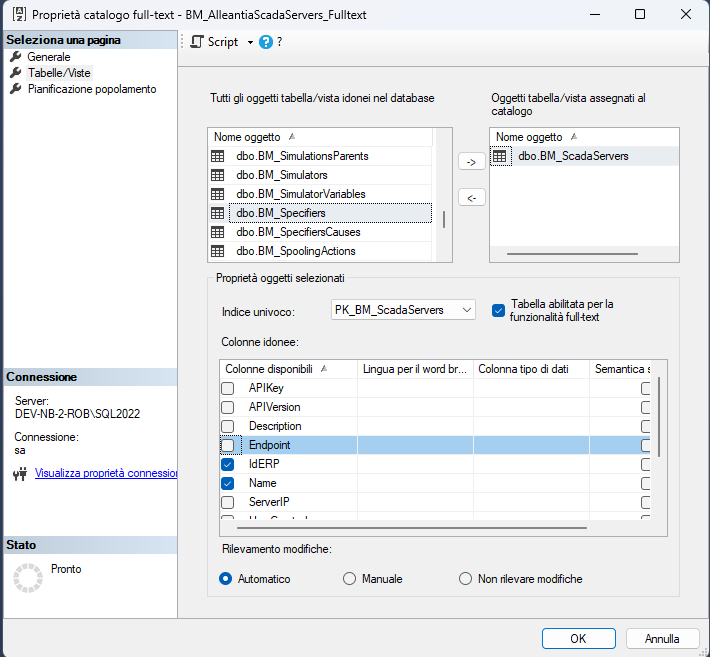Click the <- button to remove table
The image size is (710, 657).
click(x=471, y=198)
